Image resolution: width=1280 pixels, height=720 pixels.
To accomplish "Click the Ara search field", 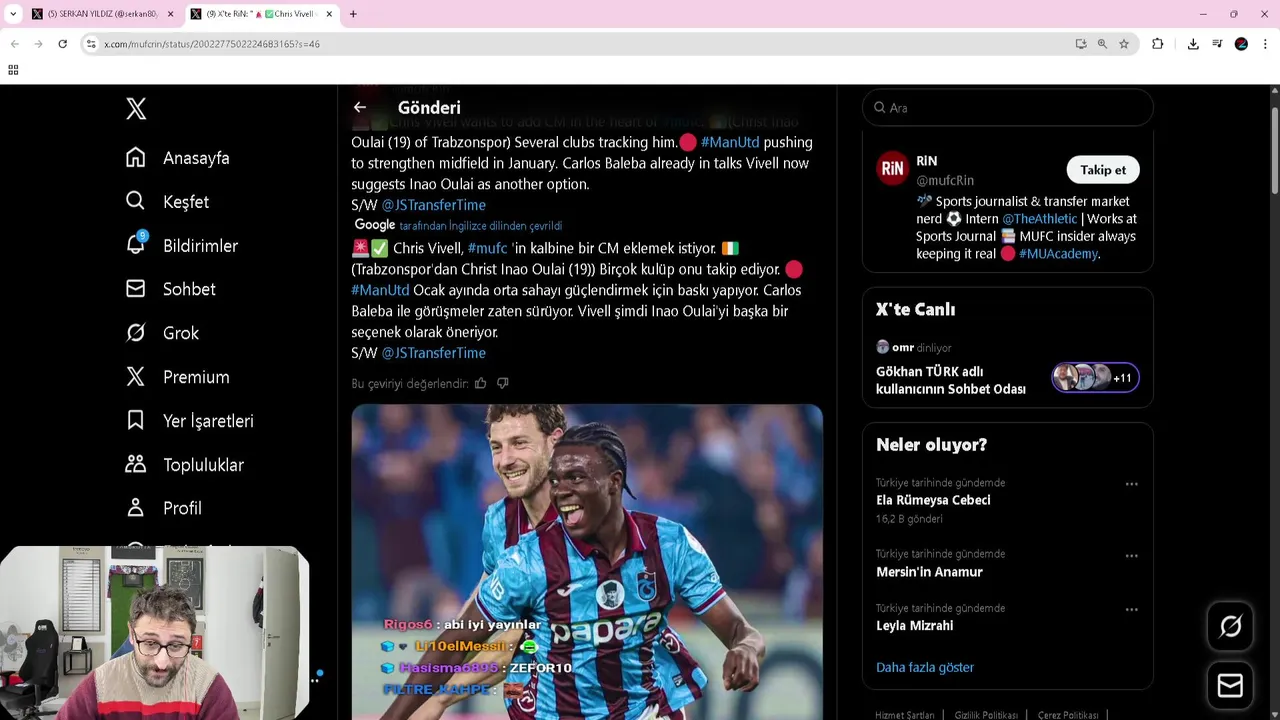I will click(x=1007, y=108).
